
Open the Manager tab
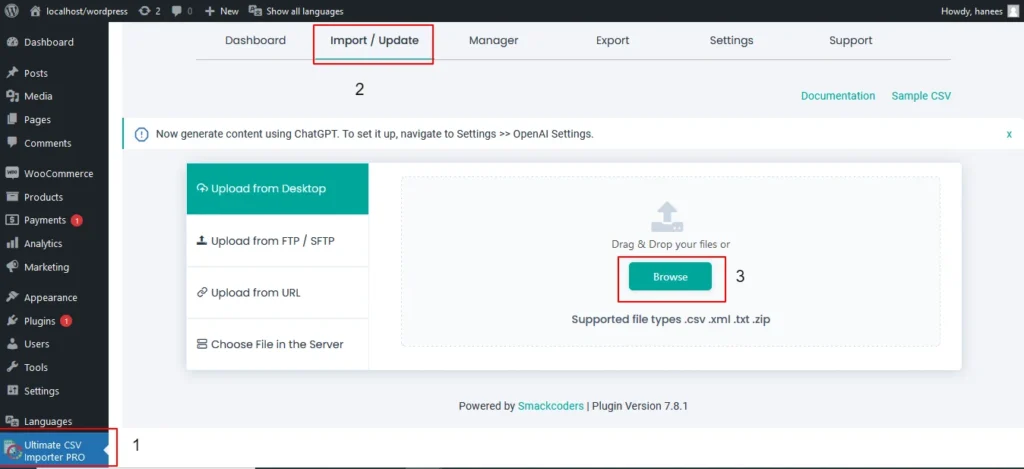[x=494, y=40]
